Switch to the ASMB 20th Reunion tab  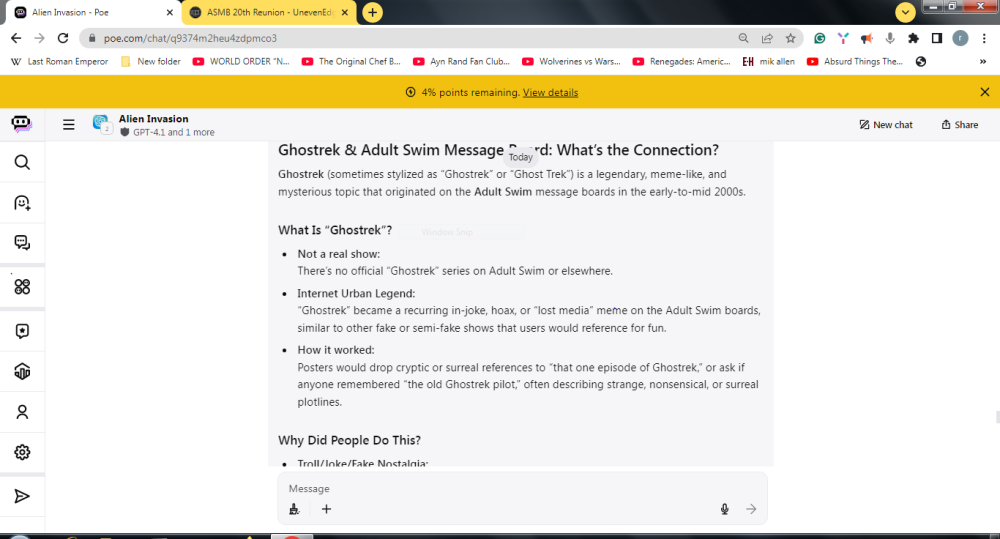coord(270,13)
